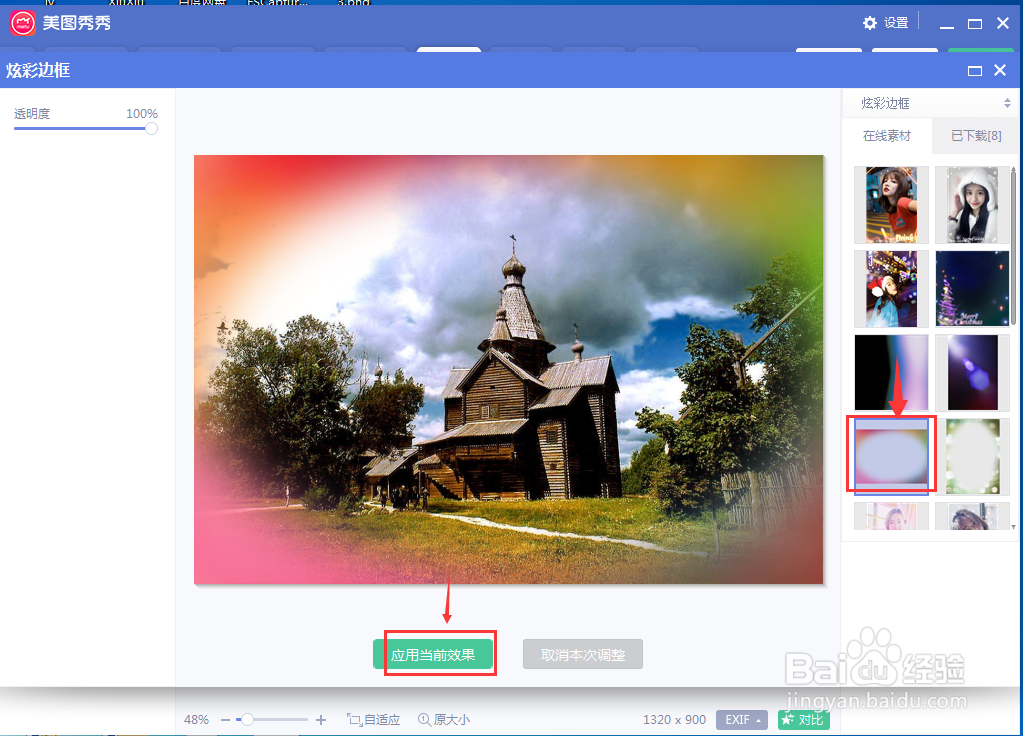The height and width of the screenshot is (736, 1023).
Task: Select the purple lens flare frame
Action: [x=972, y=373]
